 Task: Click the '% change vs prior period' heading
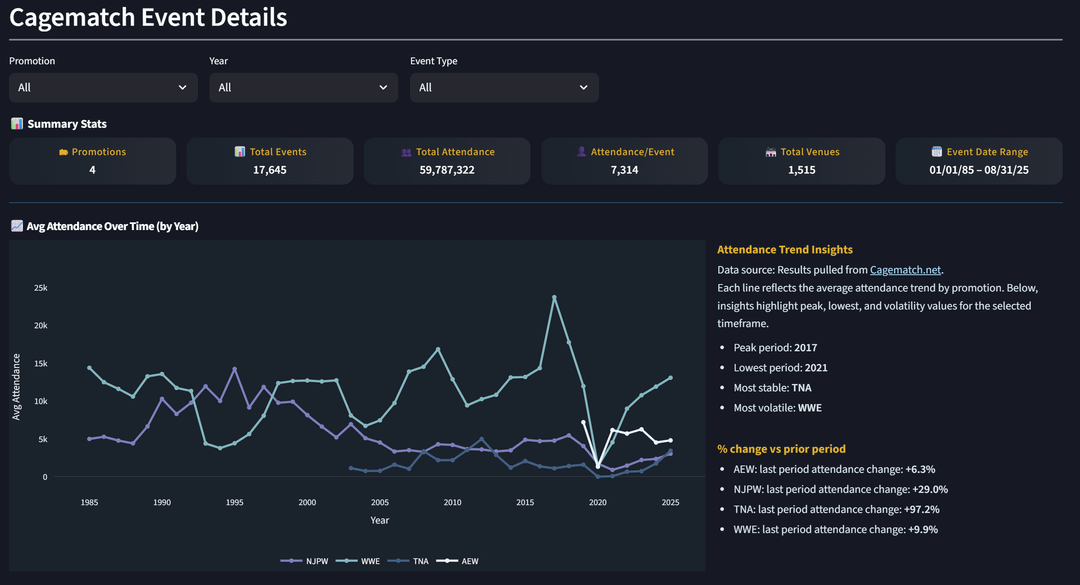(781, 449)
